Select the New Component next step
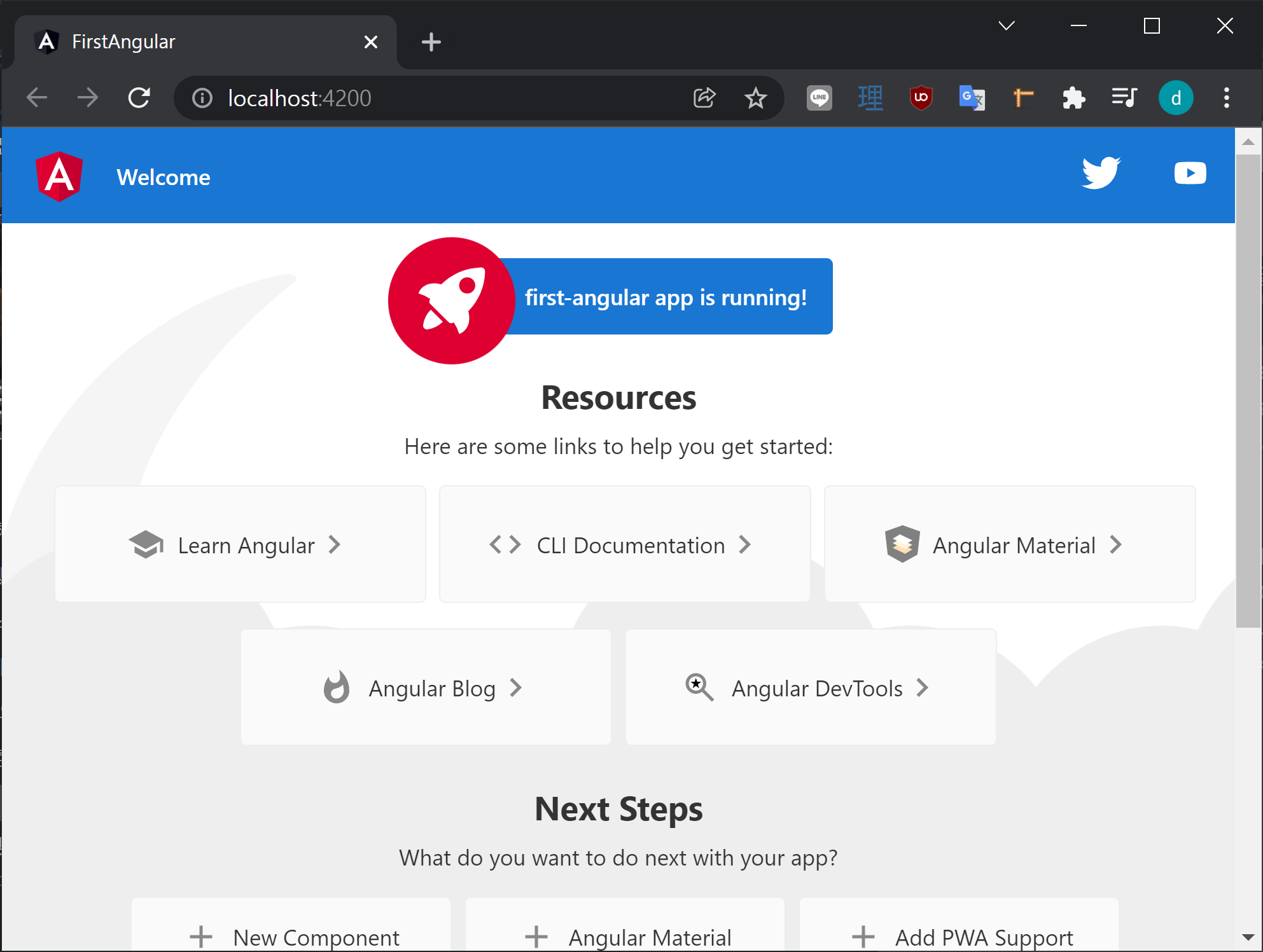 [291, 935]
